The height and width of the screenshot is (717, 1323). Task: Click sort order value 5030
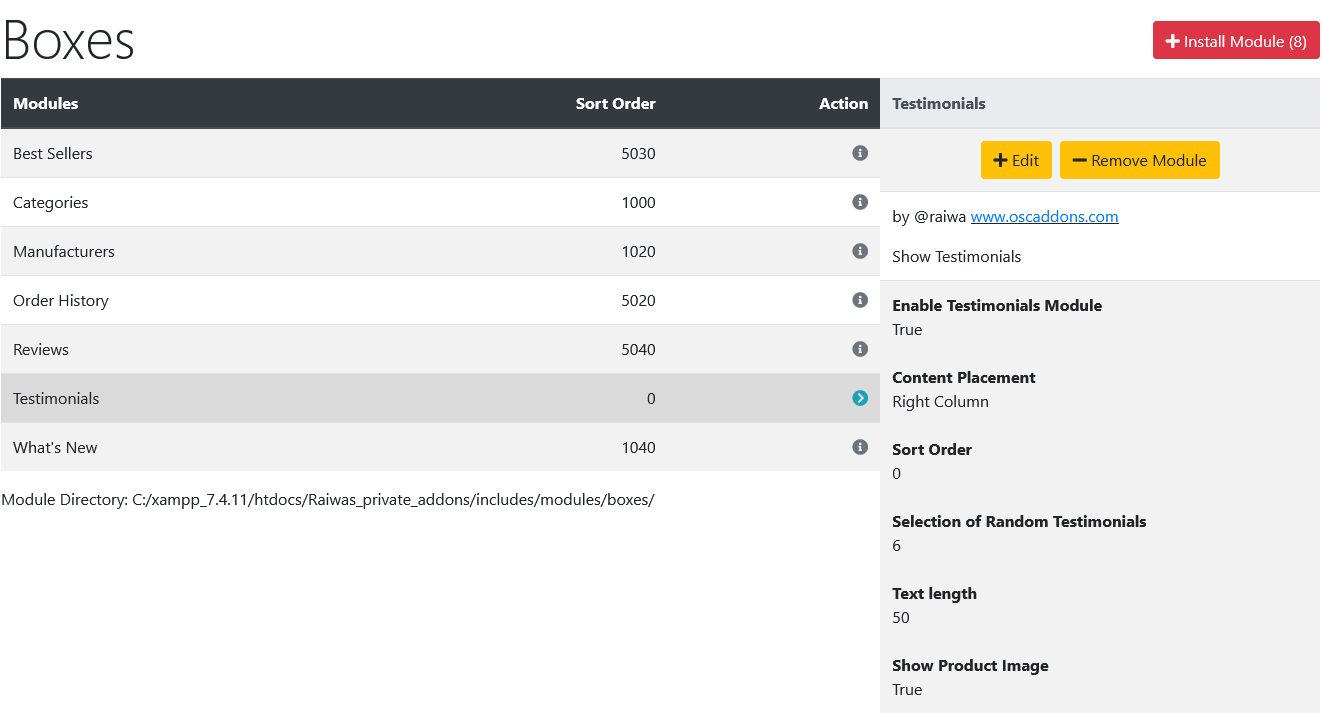638,153
